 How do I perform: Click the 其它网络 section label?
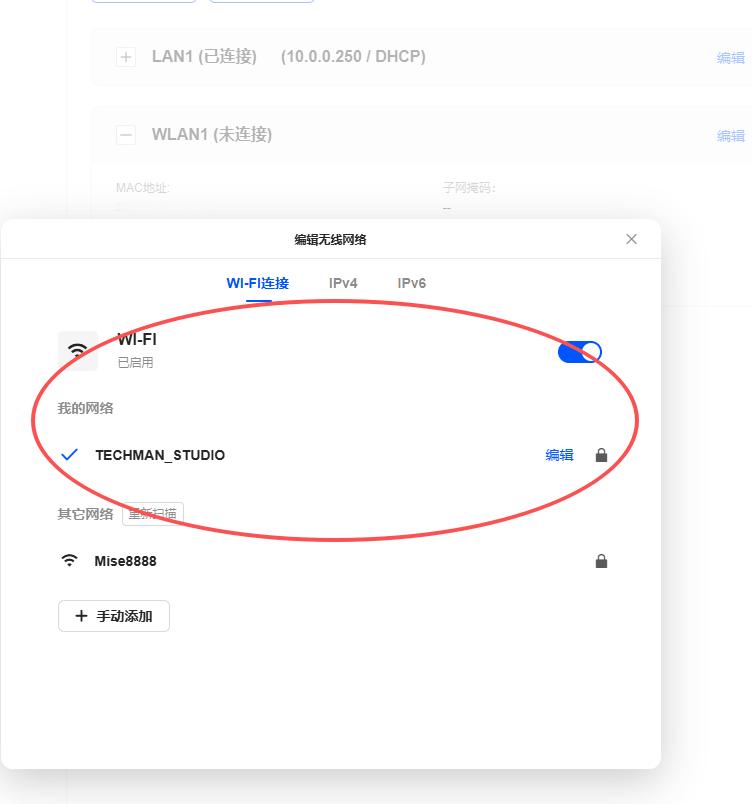point(85,514)
